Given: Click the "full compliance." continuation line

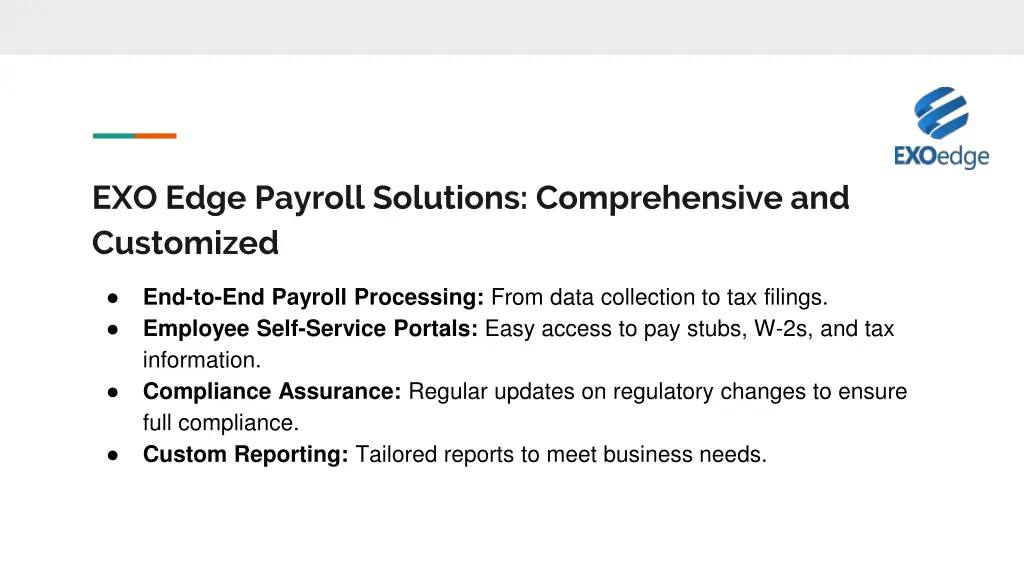Looking at the screenshot, I should (221, 423).
